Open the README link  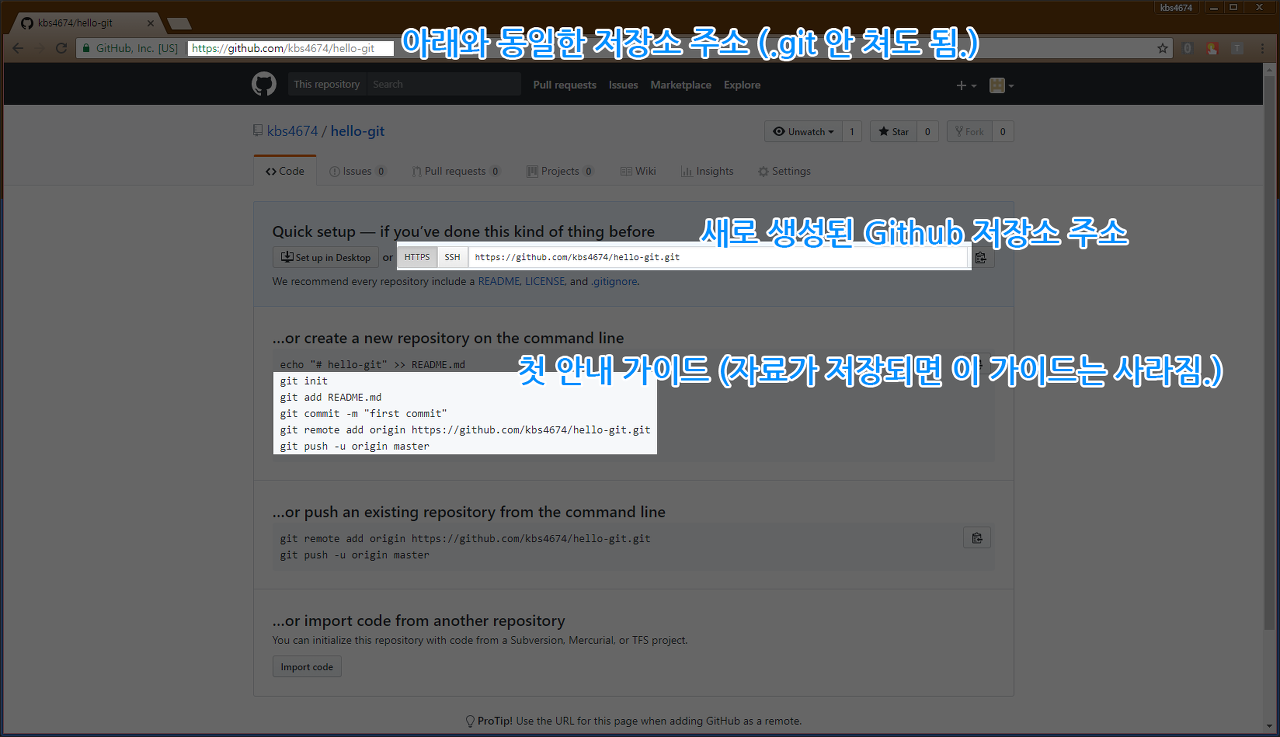tap(498, 281)
